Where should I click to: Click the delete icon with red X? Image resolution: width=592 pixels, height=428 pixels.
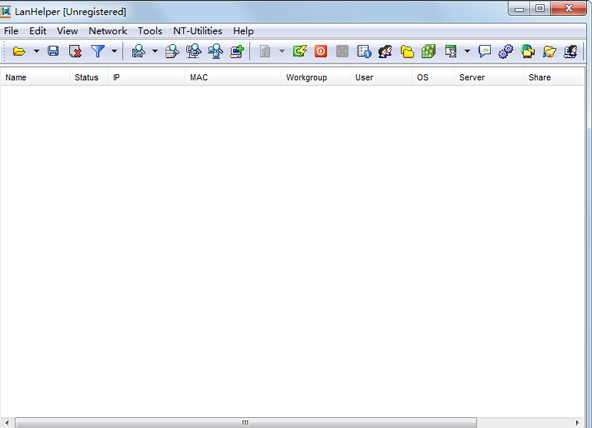75,51
